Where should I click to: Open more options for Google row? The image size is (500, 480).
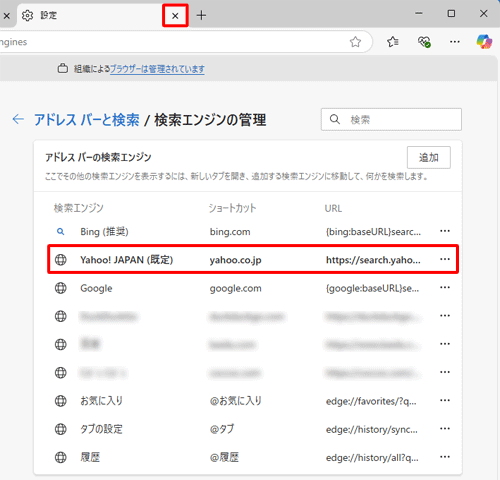445,287
